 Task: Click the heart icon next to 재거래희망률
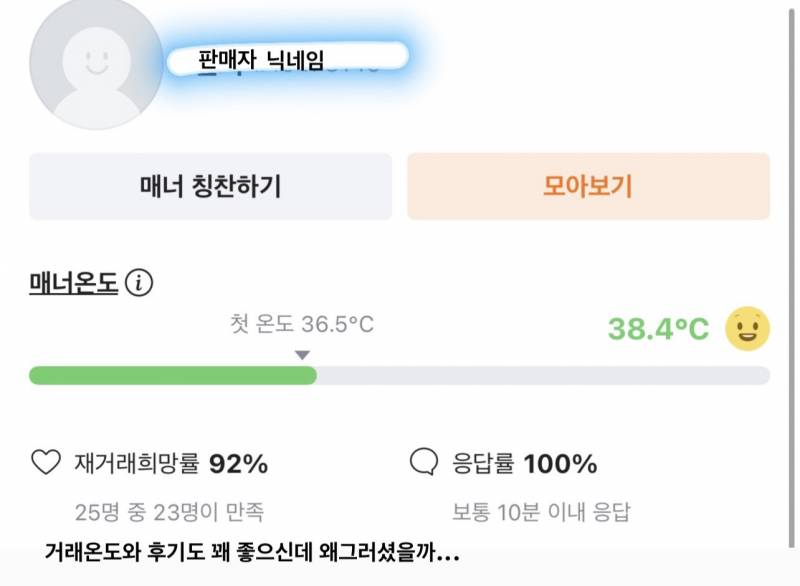click(46, 463)
